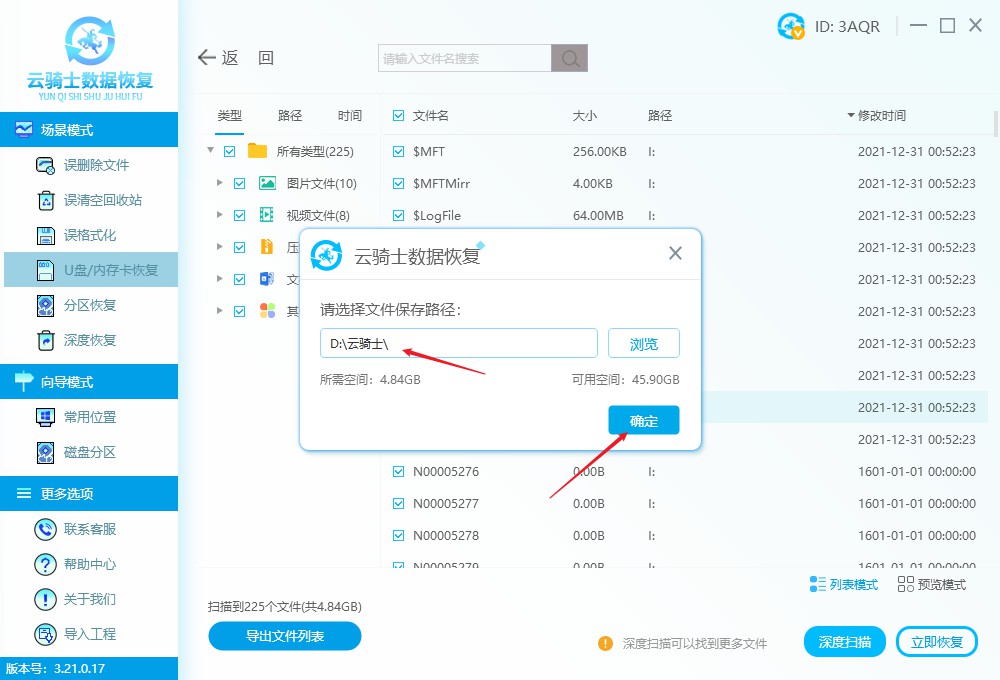This screenshot has width=1000, height=680.
Task: Toggle 所有类型(225) checkbox
Action: pyautogui.click(x=230, y=152)
